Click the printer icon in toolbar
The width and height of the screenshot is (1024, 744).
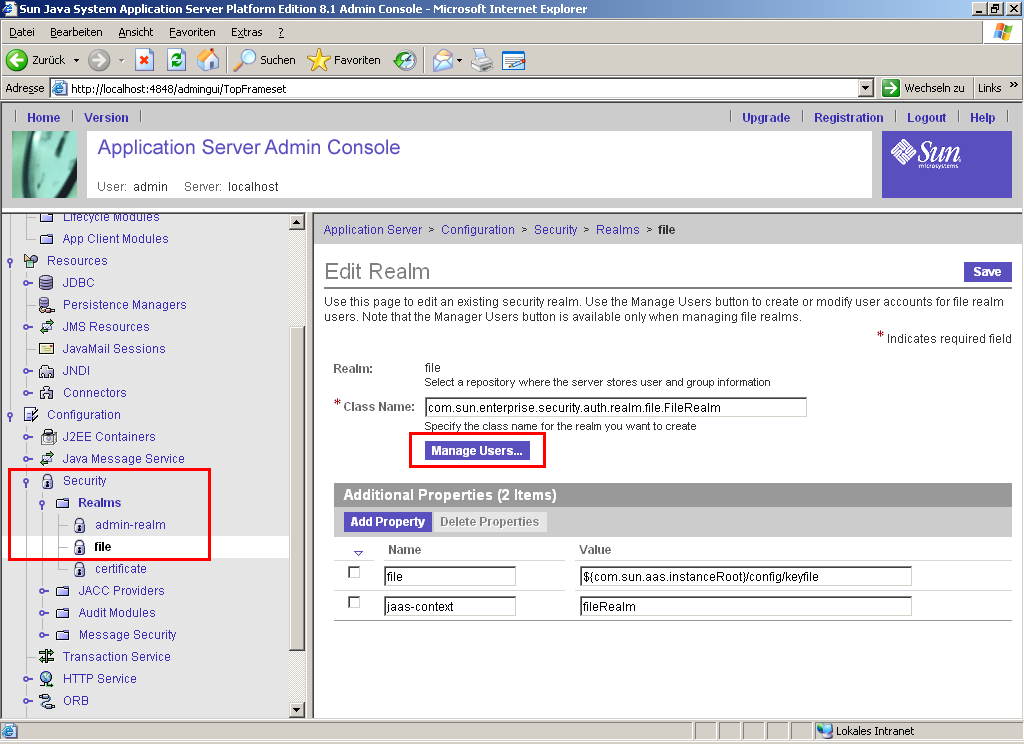coord(482,61)
